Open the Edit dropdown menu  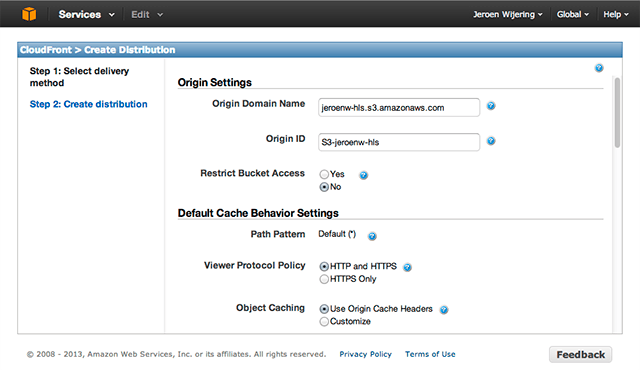tap(147, 15)
